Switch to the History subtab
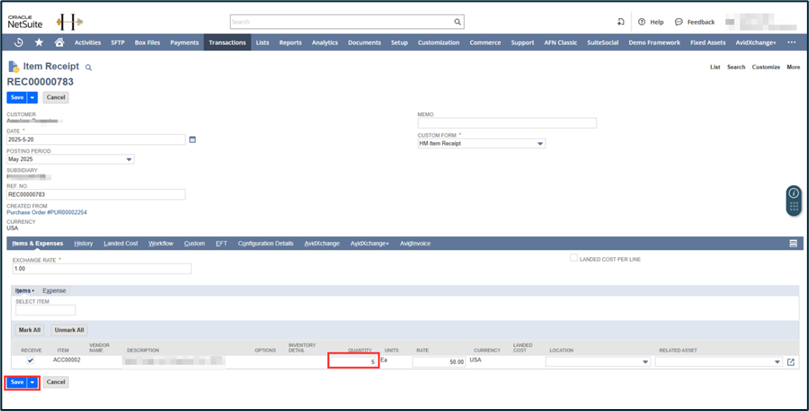This screenshot has width=809, height=411. 84,243
